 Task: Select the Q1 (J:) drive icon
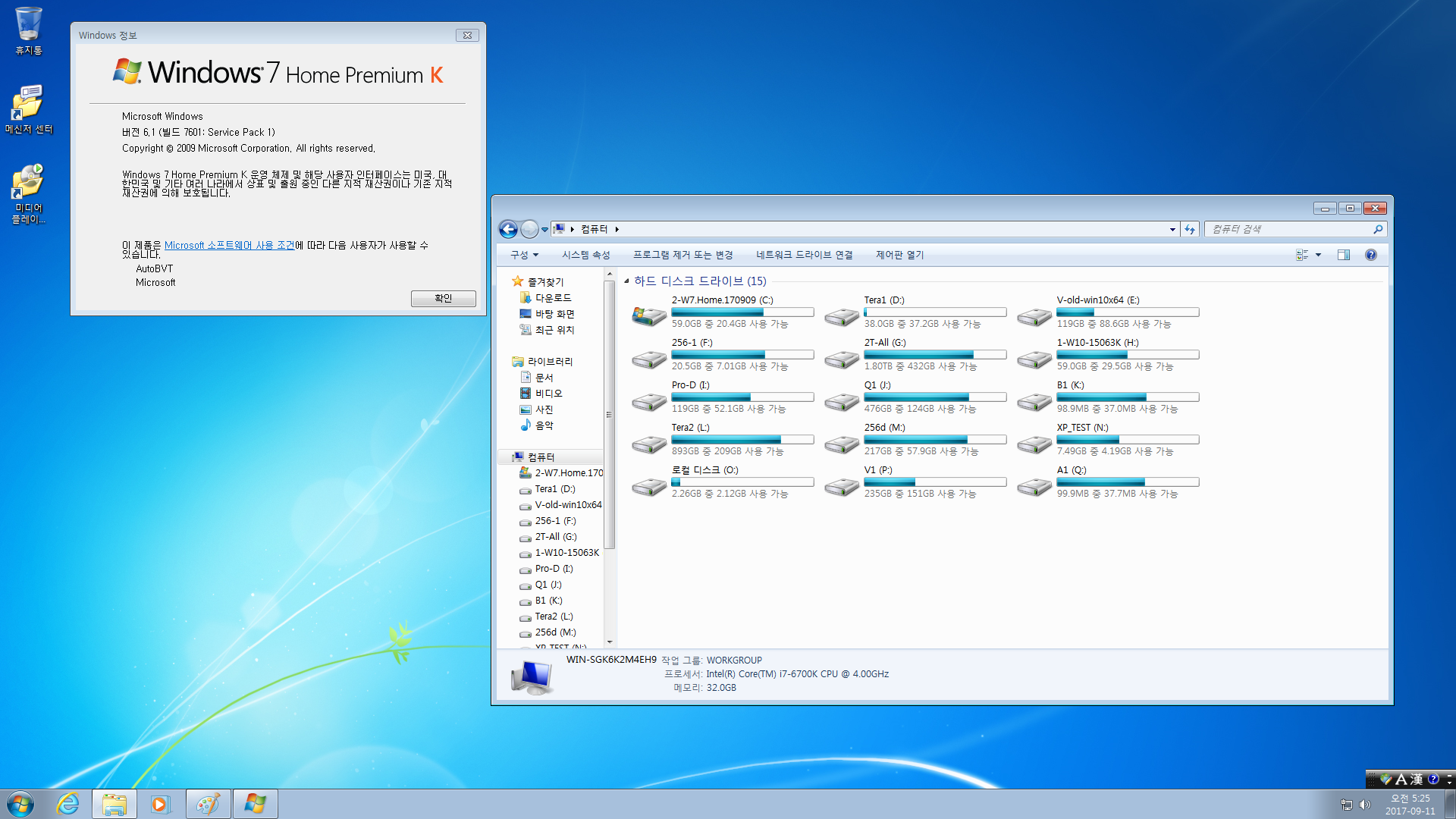click(x=842, y=400)
